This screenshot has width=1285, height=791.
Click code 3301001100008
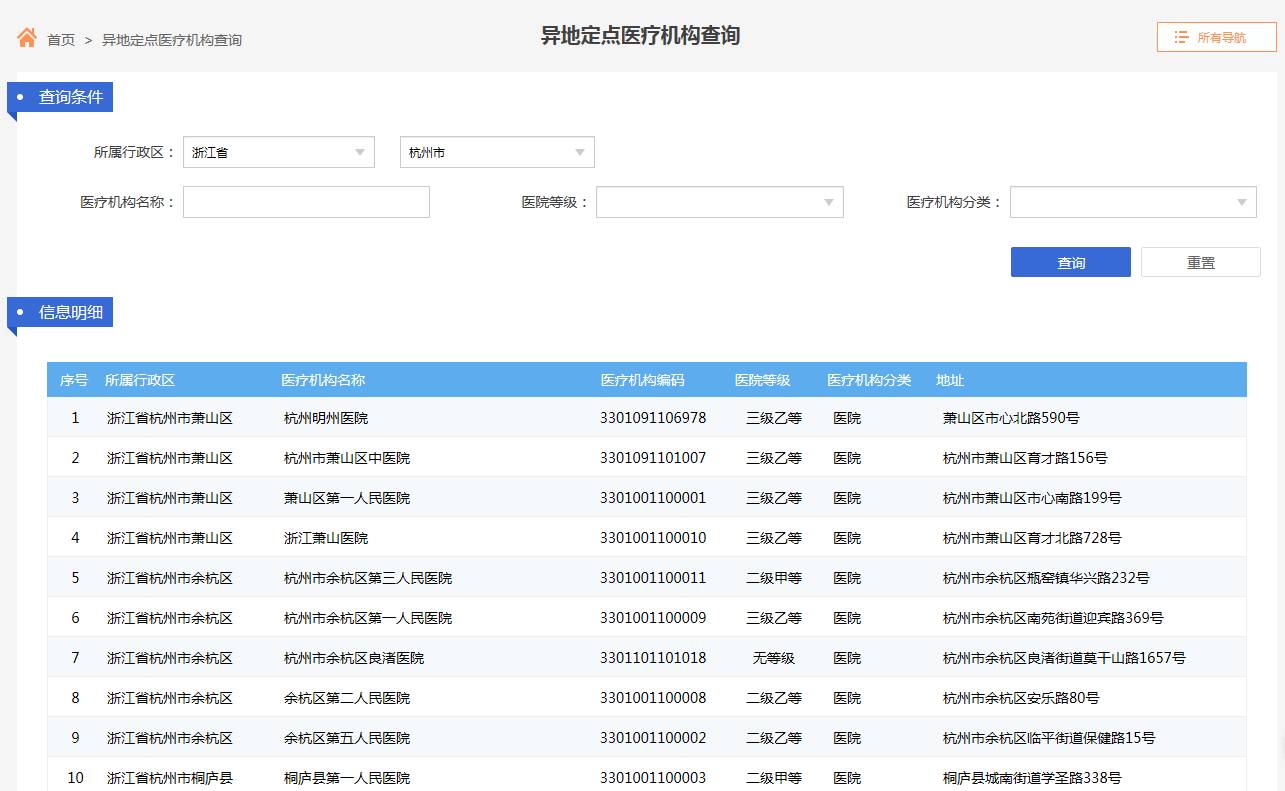coord(653,698)
